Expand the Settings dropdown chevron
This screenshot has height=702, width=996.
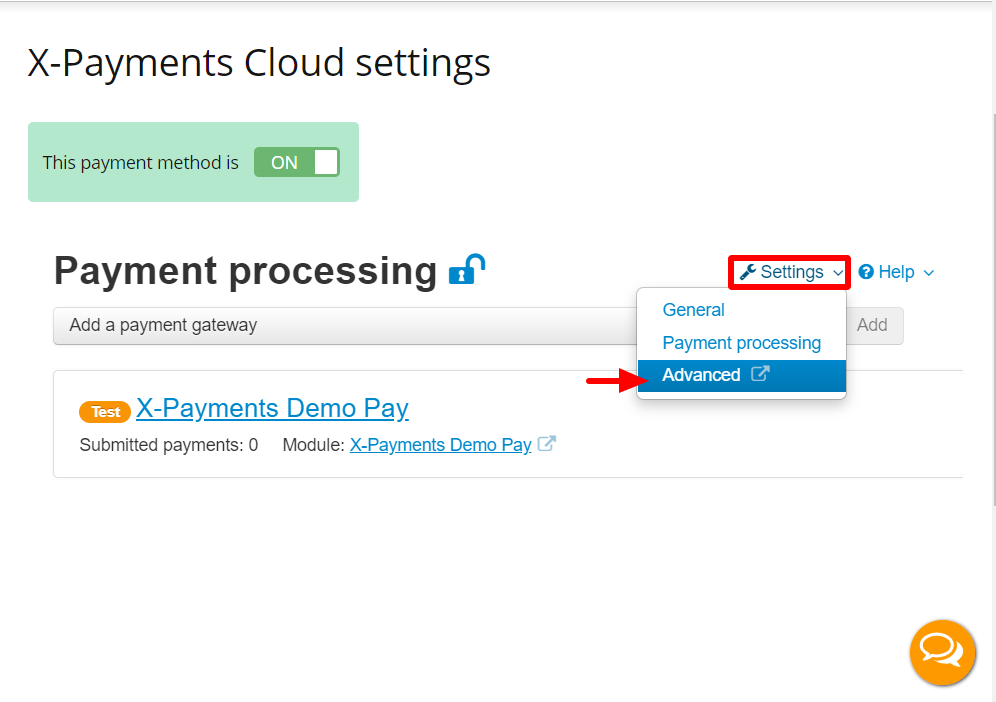tap(838, 273)
